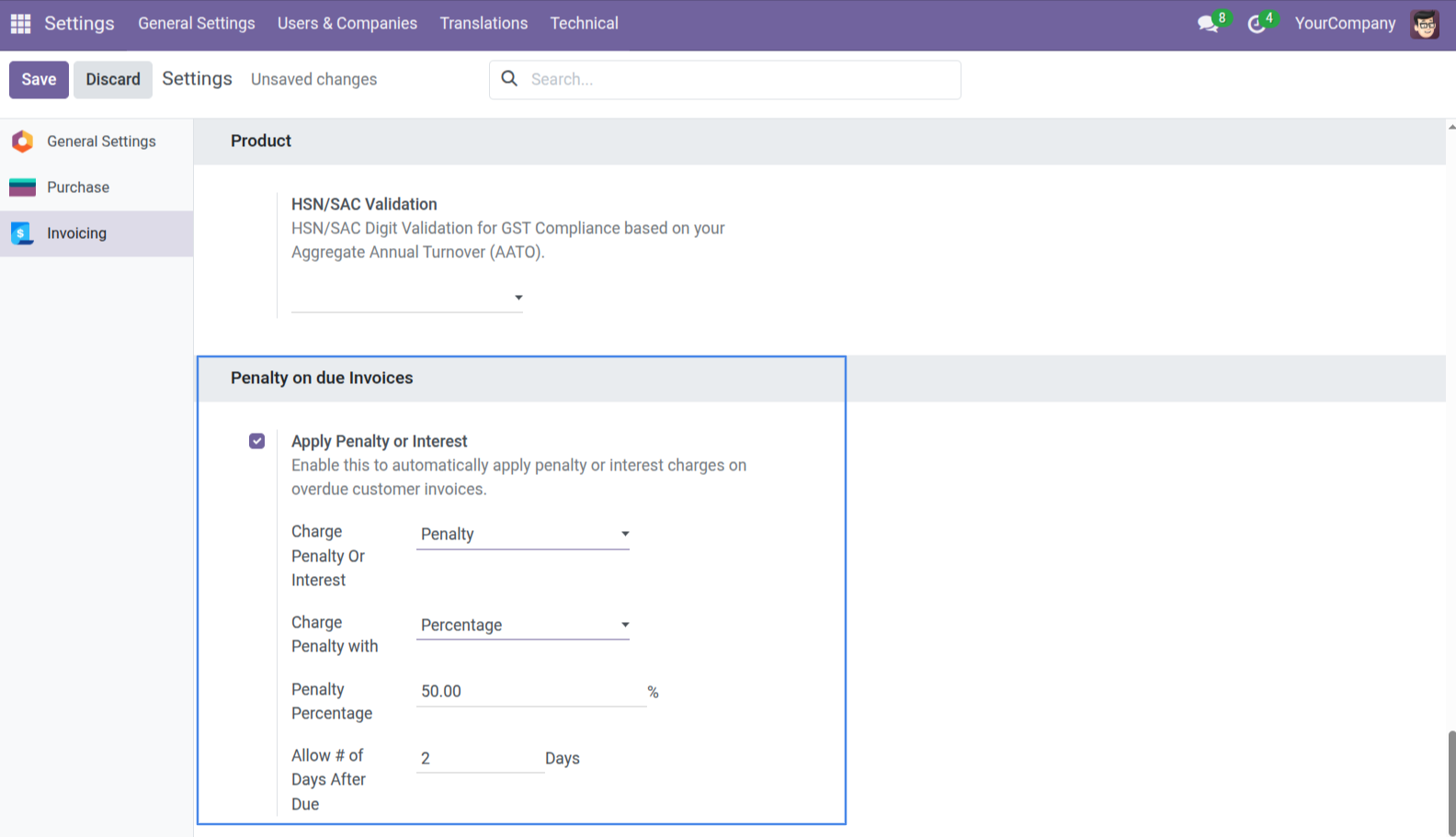Viewport: 1456px width, 837px height.
Task: Click the Allow days after due field
Action: coord(481,758)
